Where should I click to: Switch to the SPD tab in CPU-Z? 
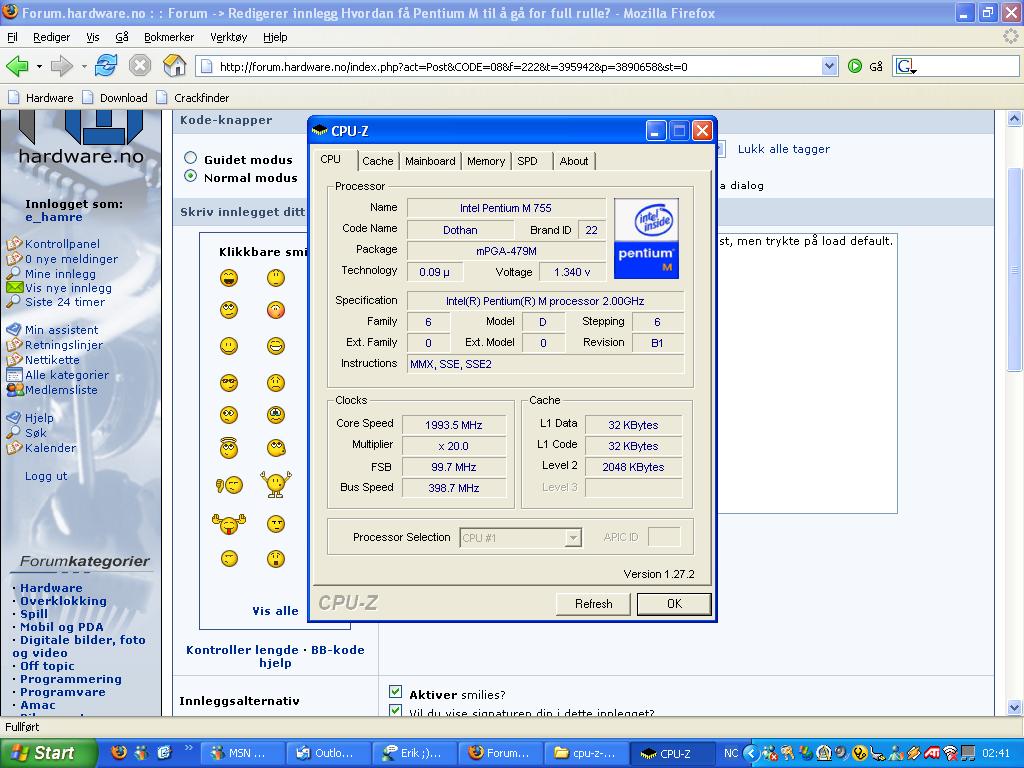coord(527,161)
